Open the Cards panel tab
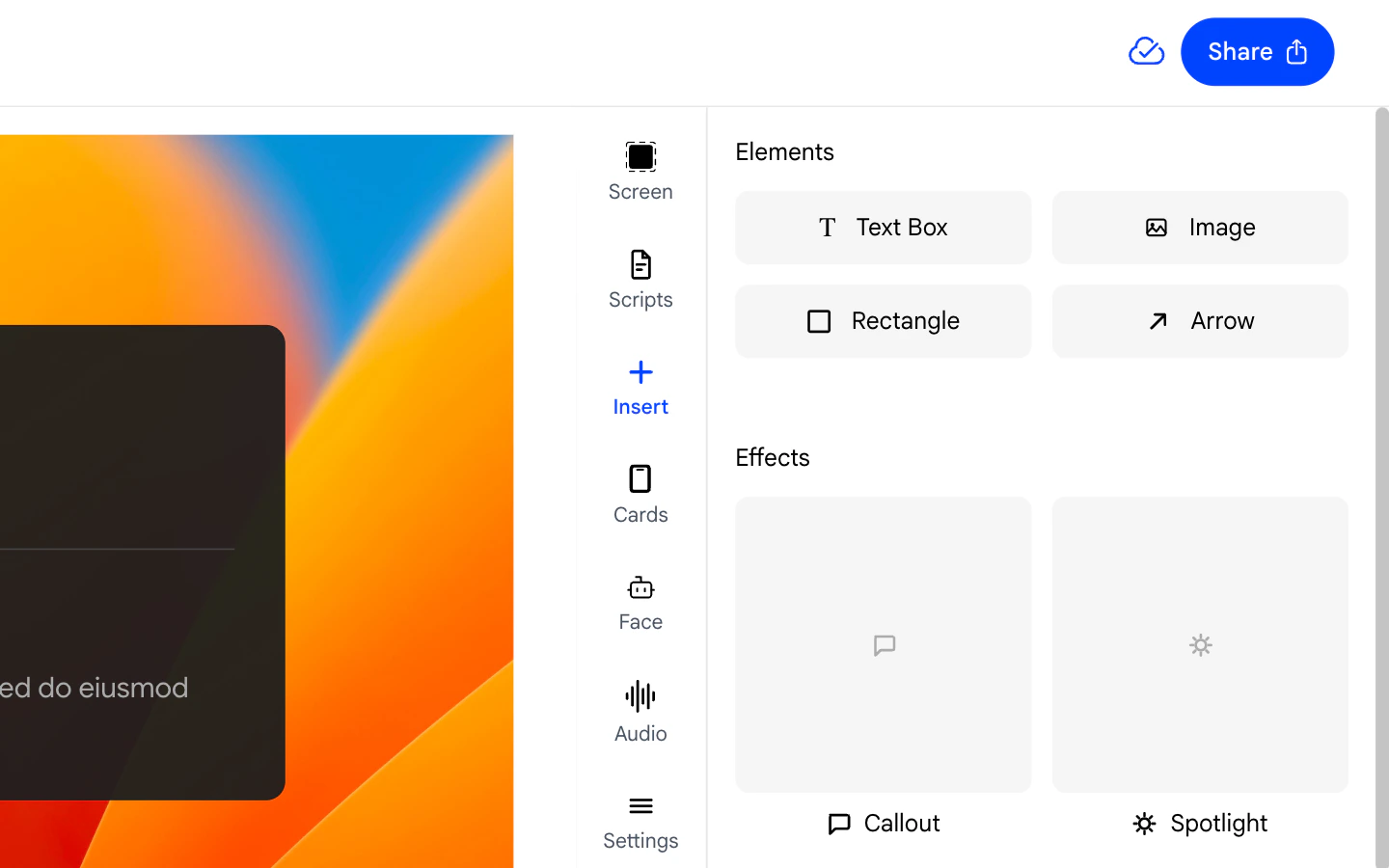The image size is (1389, 868). pos(640,495)
